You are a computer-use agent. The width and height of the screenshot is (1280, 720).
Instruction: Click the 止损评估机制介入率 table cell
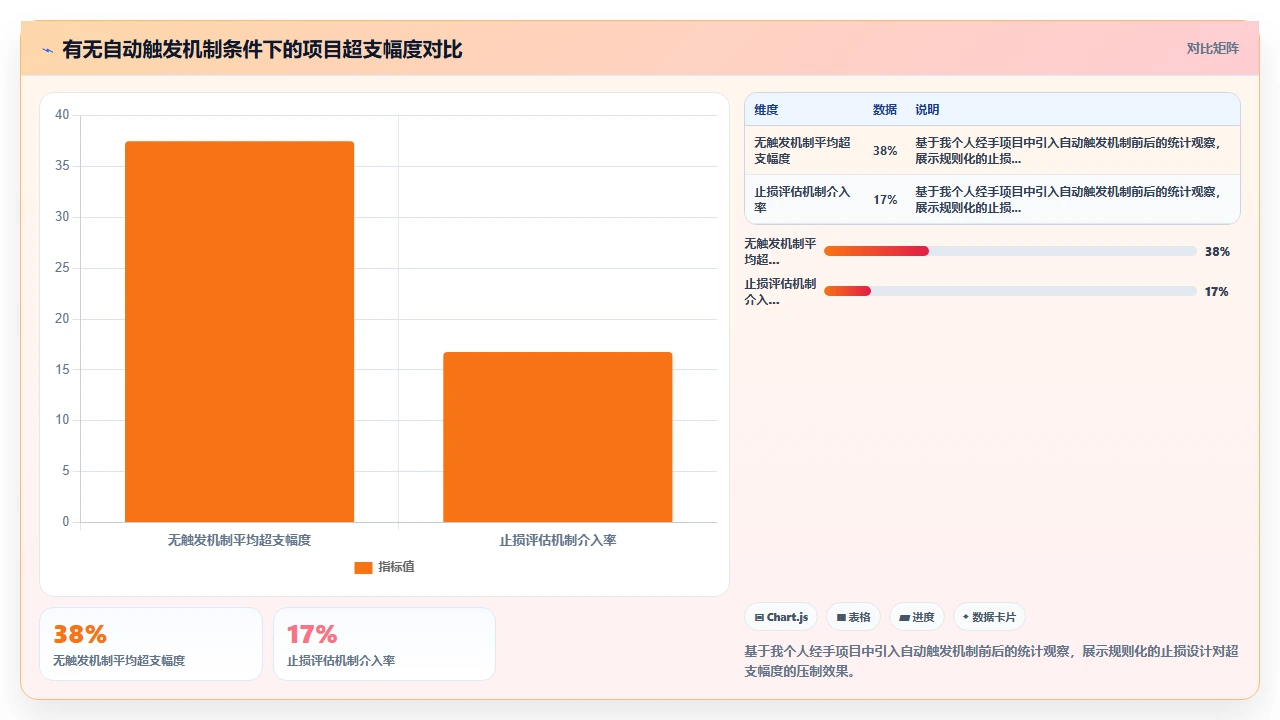(x=803, y=200)
